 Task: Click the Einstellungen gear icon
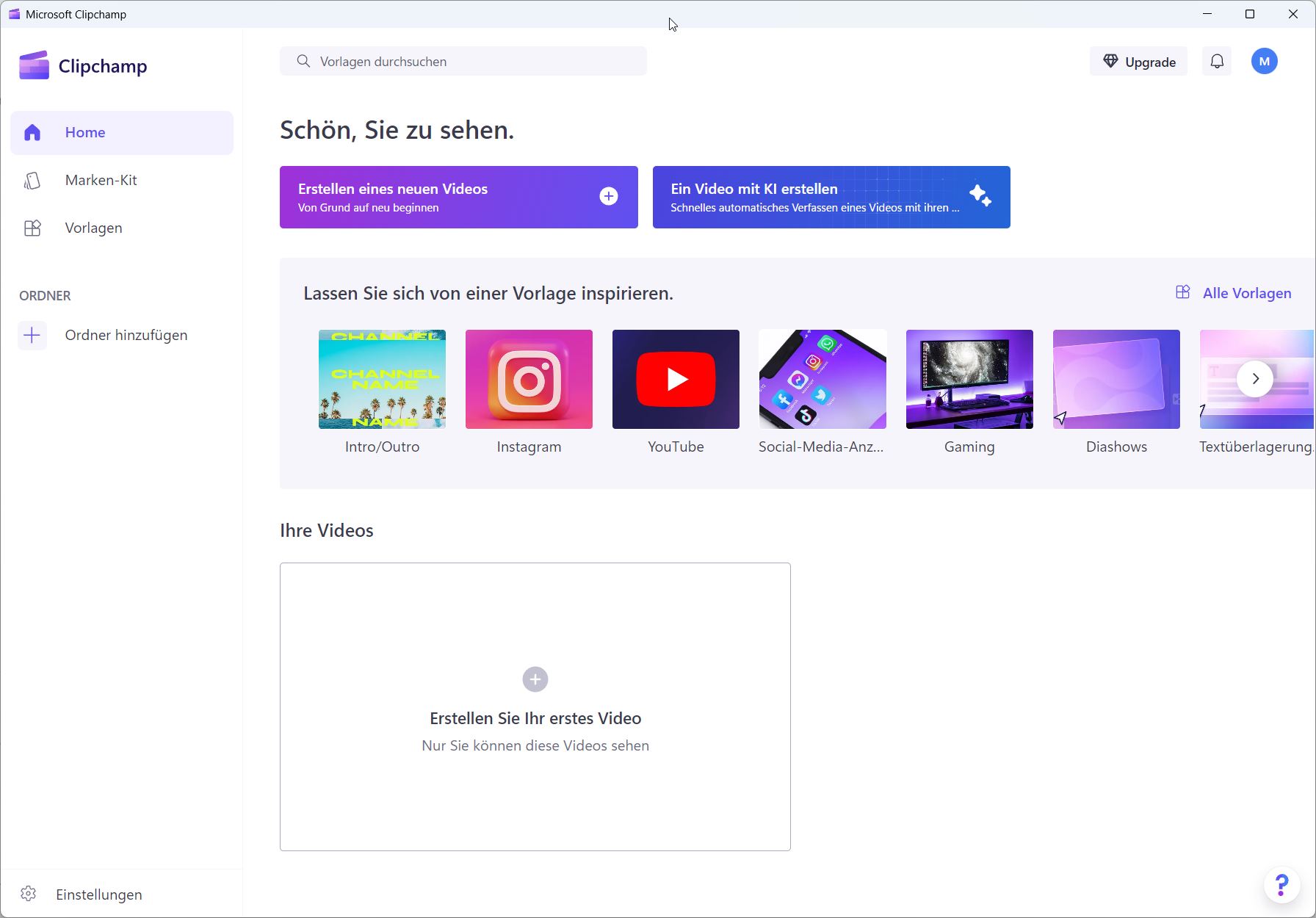tap(29, 894)
